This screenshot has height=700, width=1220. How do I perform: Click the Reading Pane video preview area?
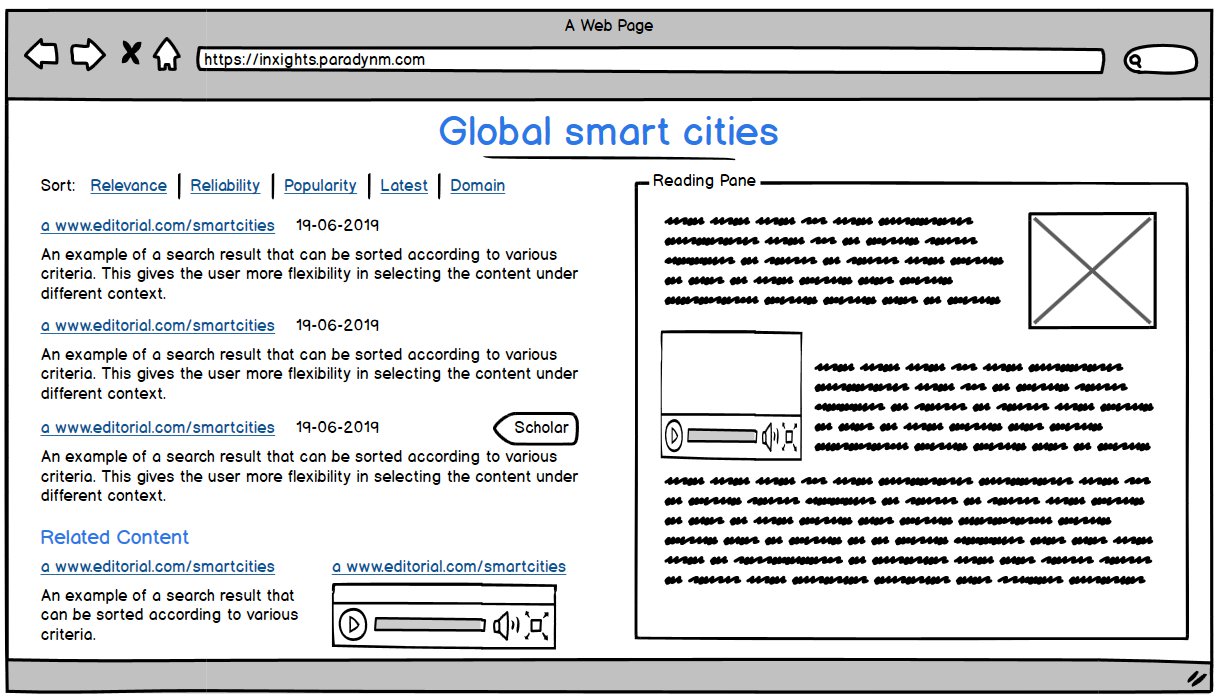coord(731,373)
